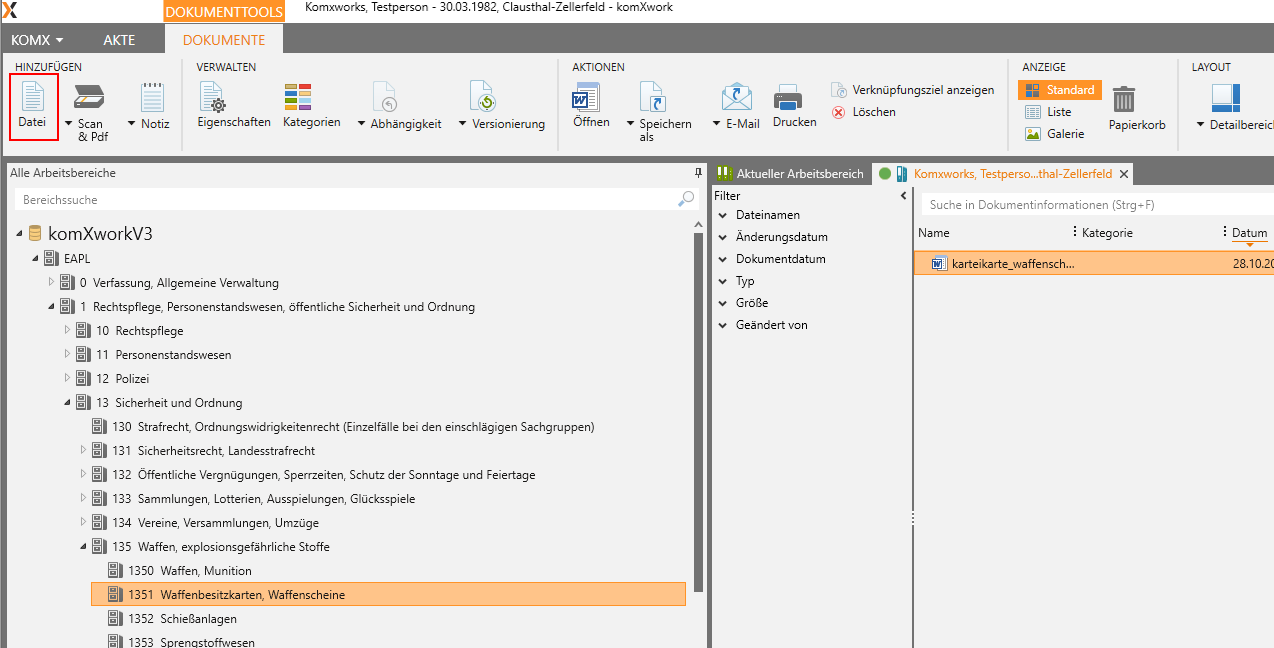
Task: Switch to the AKTE ribbon tab
Action: (x=119, y=40)
